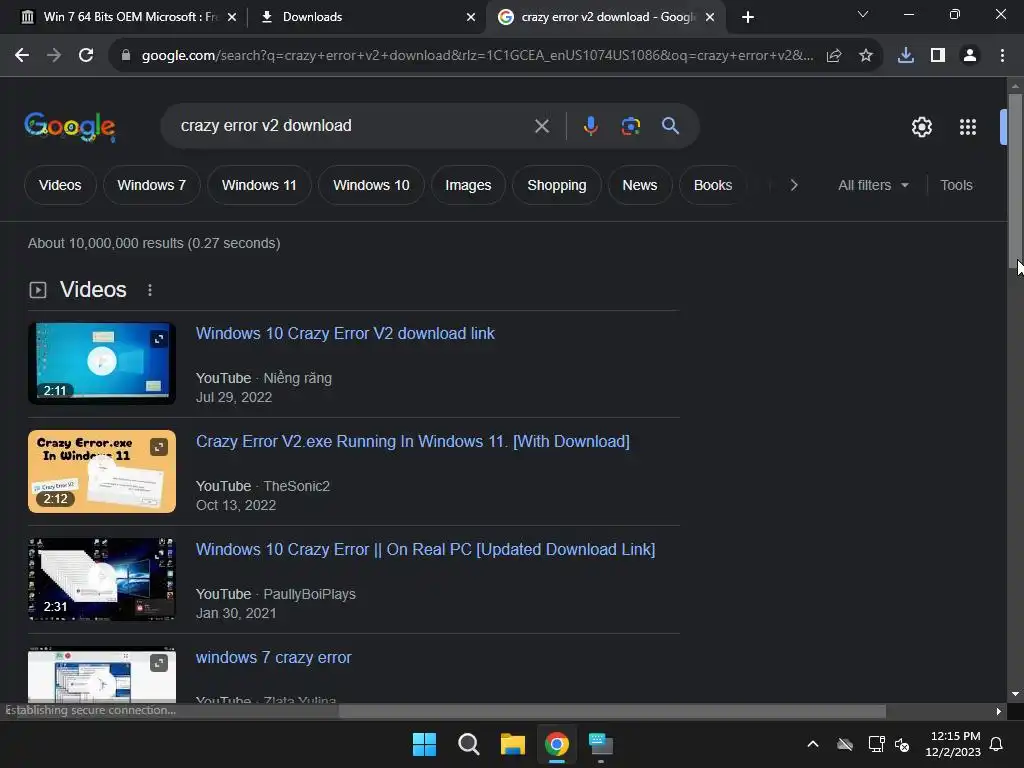Image resolution: width=1024 pixels, height=768 pixels.
Task: Open the Videos section three-dot options
Action: click(x=150, y=290)
